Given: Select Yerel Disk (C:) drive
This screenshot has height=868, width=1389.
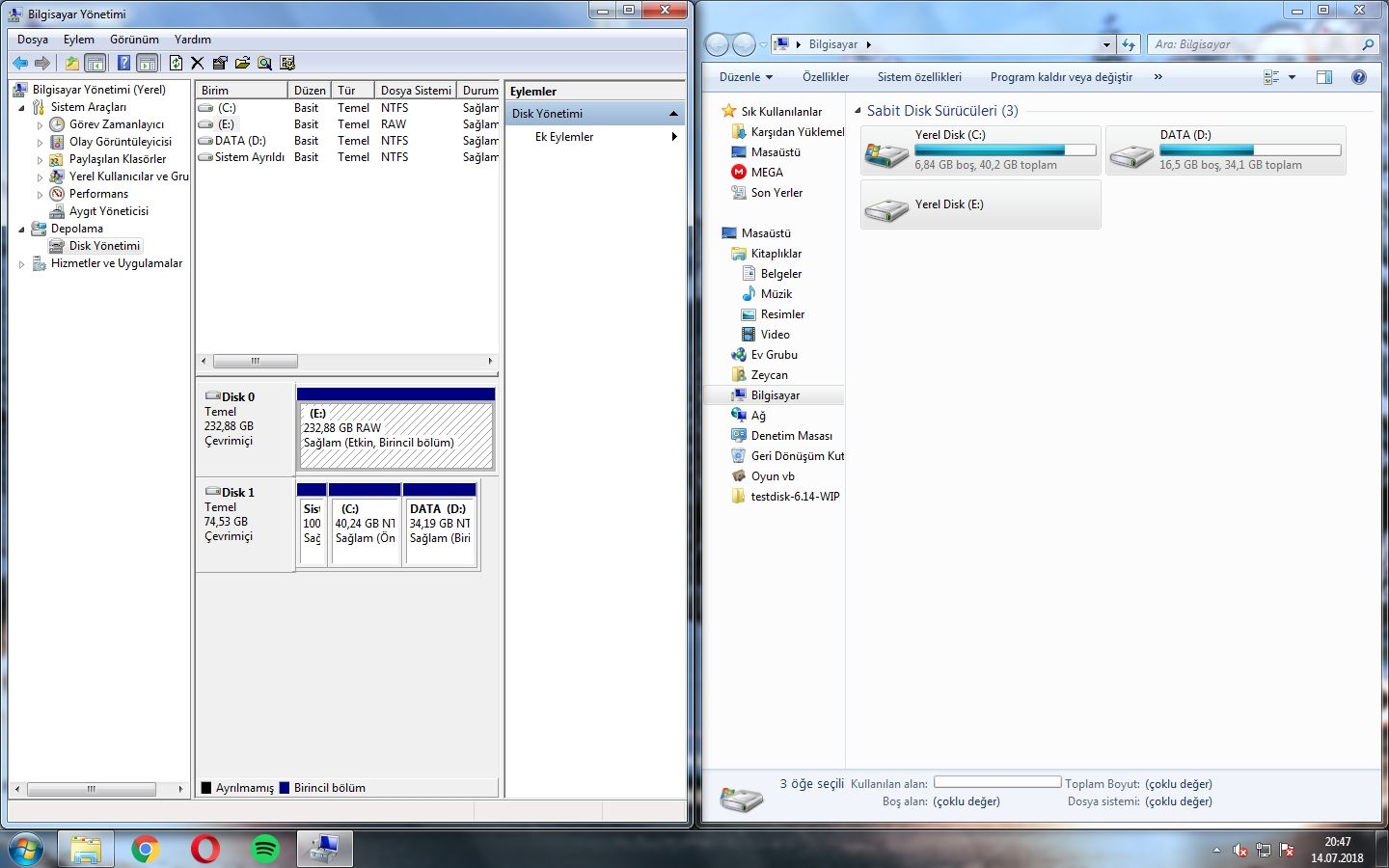Looking at the screenshot, I should click(x=980, y=150).
